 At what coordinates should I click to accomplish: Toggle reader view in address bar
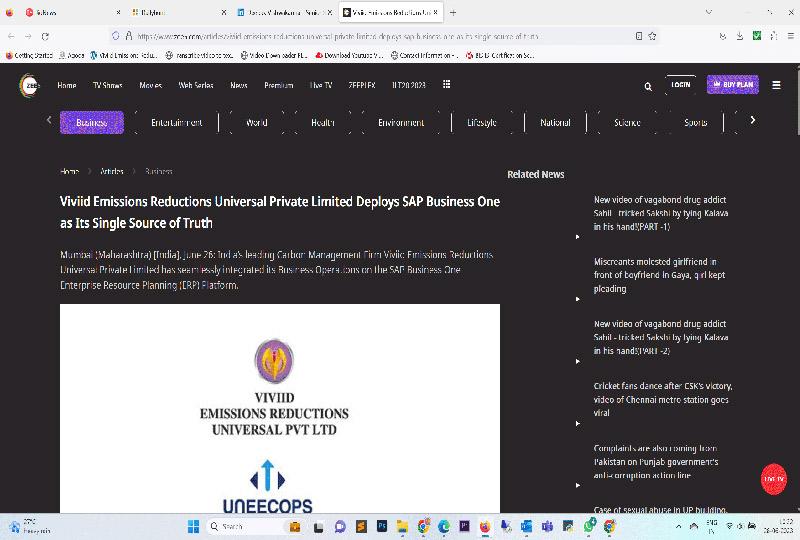[x=639, y=36]
